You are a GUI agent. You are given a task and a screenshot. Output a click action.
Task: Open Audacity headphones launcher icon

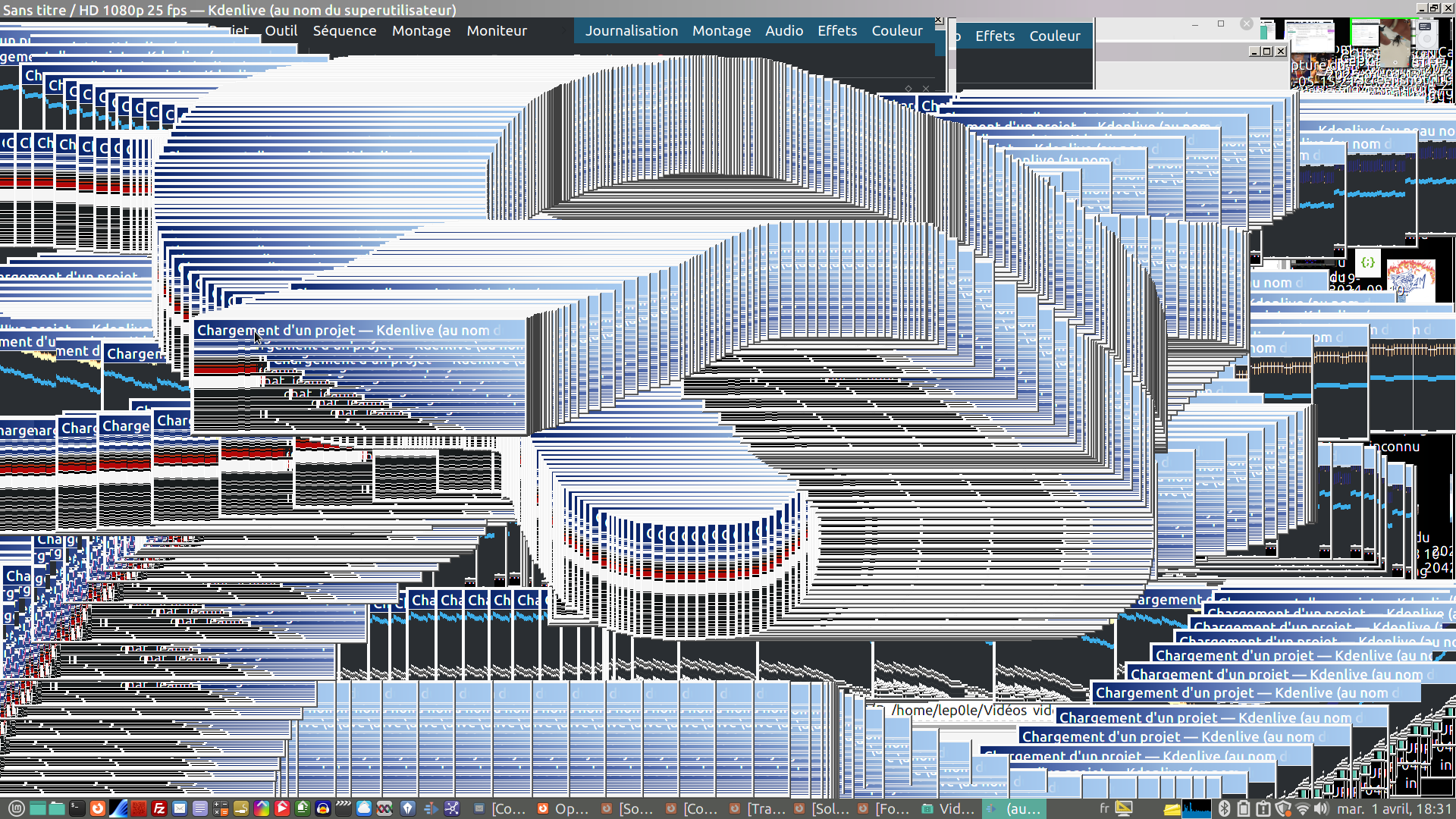tap(323, 808)
